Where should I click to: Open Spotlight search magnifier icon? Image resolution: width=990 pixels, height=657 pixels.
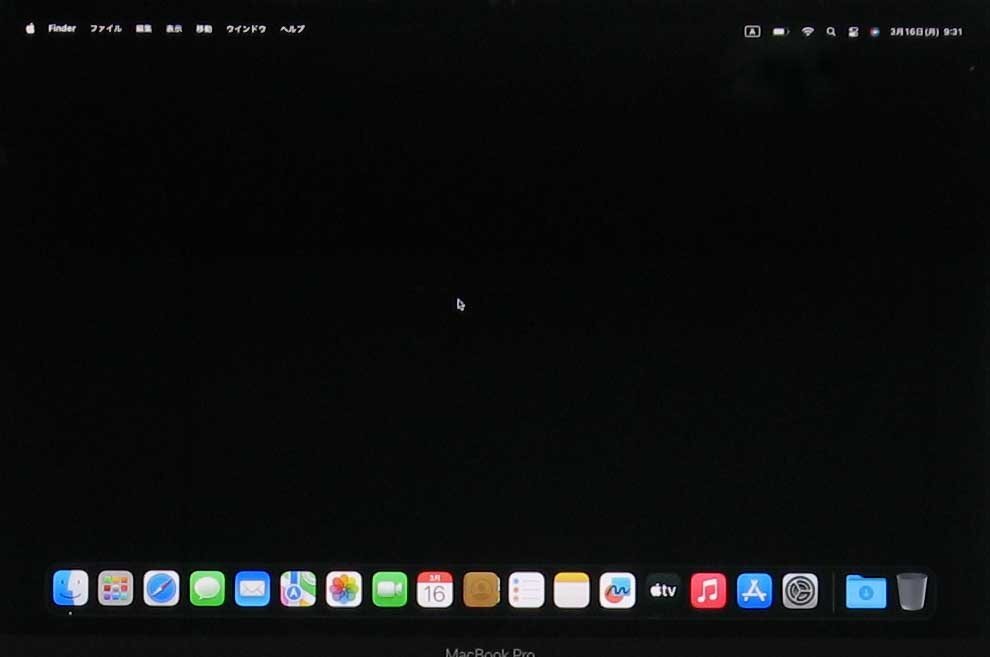831,32
